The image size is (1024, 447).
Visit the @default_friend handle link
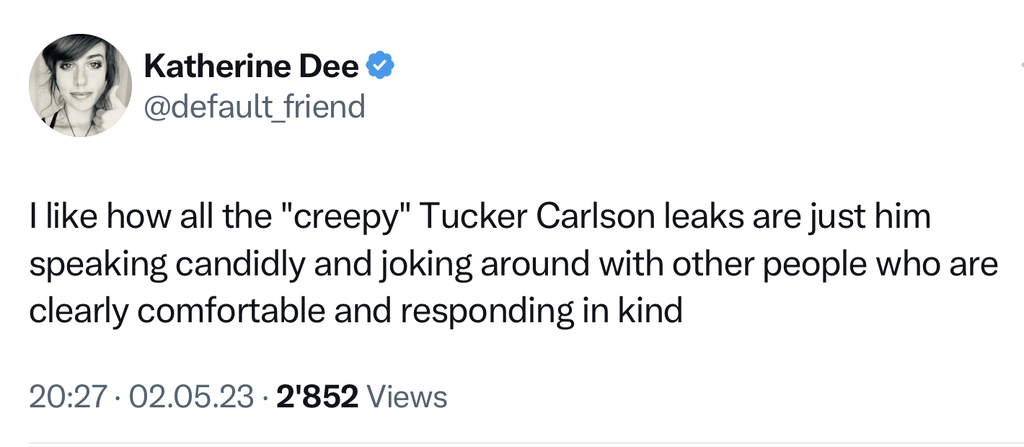tap(253, 107)
